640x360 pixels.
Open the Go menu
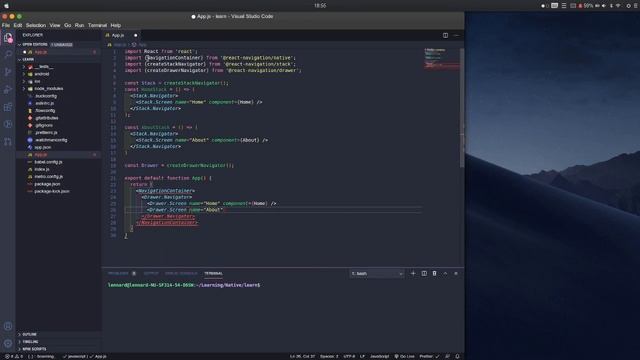tap(67, 25)
